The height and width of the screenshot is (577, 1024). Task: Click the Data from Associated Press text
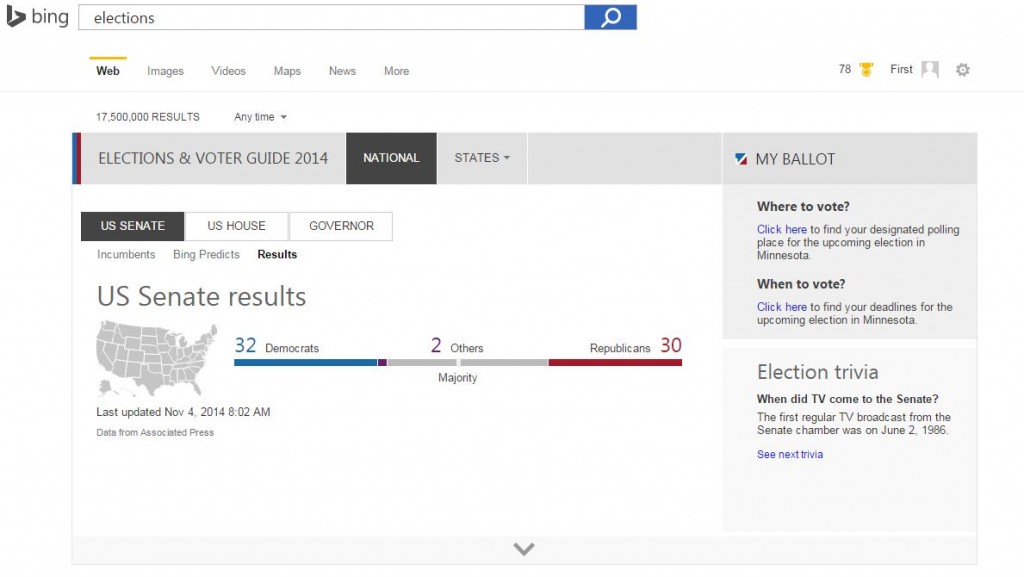click(155, 432)
